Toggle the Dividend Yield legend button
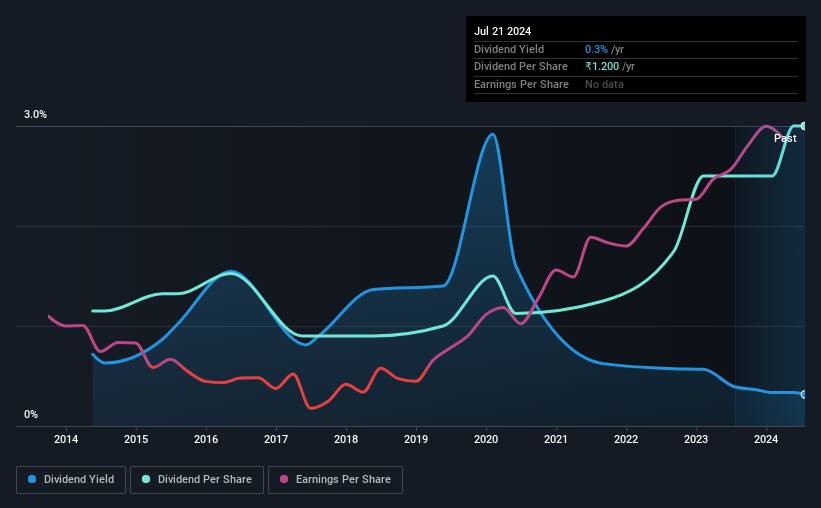Screen dimensions: 821x508 (71, 480)
